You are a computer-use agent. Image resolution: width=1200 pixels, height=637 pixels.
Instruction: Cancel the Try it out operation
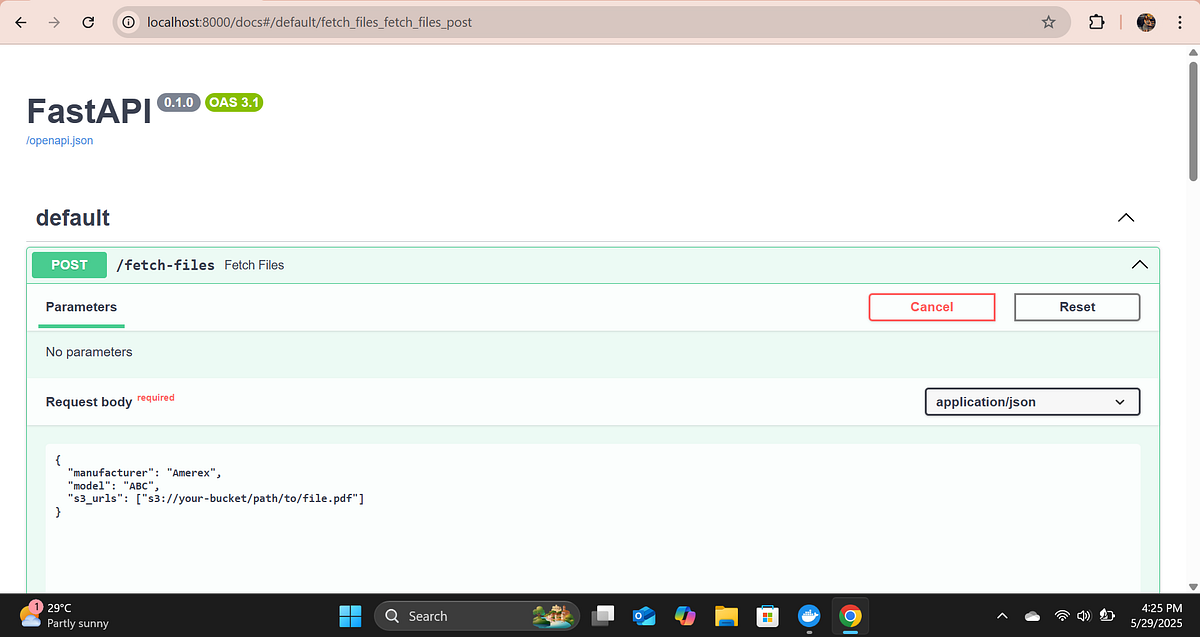pyautogui.click(x=931, y=307)
